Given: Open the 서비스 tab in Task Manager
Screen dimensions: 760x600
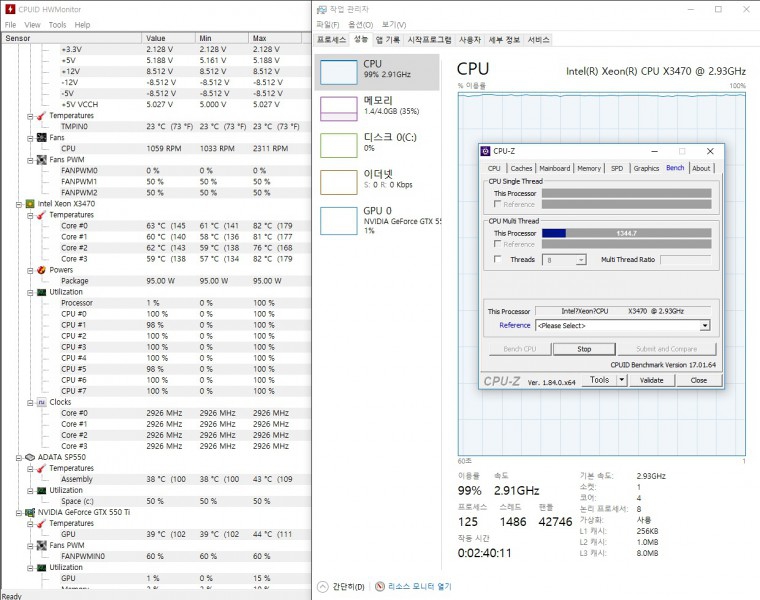Looking at the screenshot, I should [x=538, y=40].
